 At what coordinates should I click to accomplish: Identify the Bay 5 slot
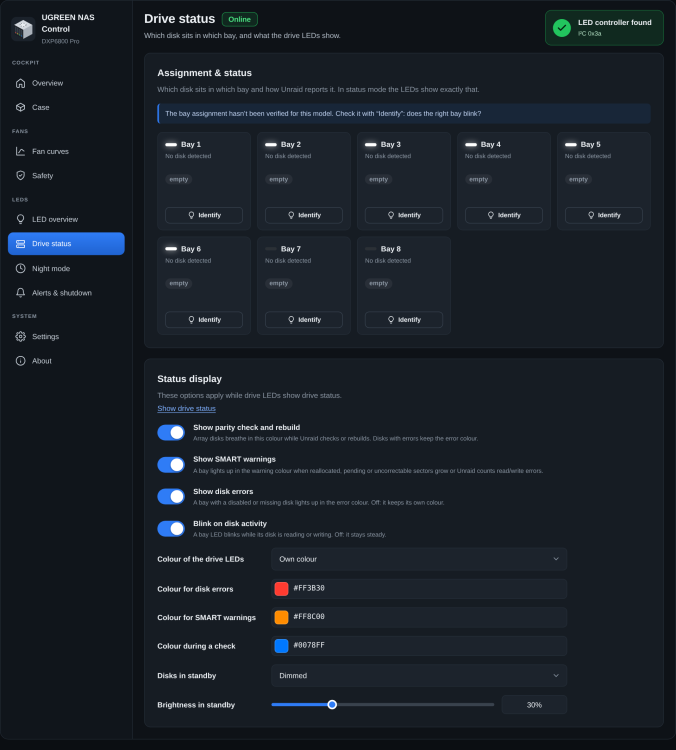(604, 215)
